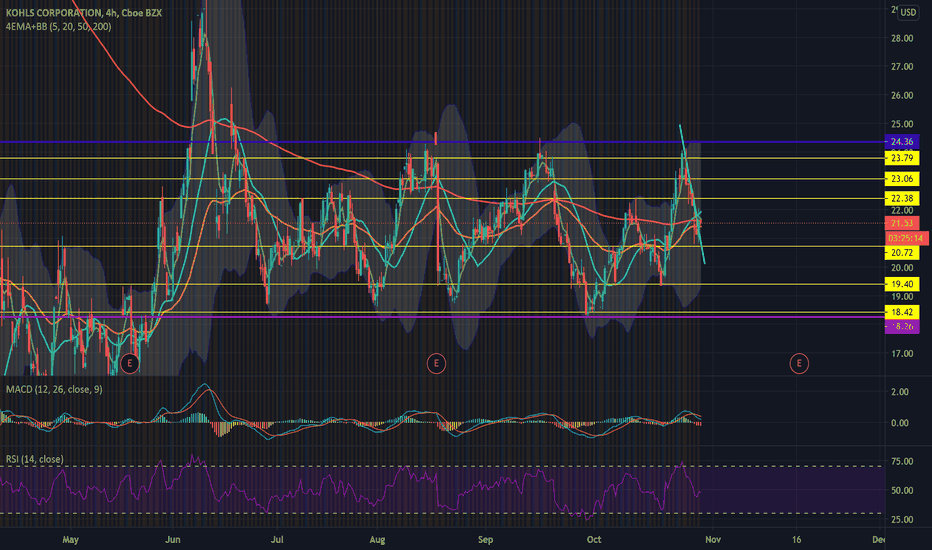
Task: Click the May label on the time axis
Action: tap(70, 540)
